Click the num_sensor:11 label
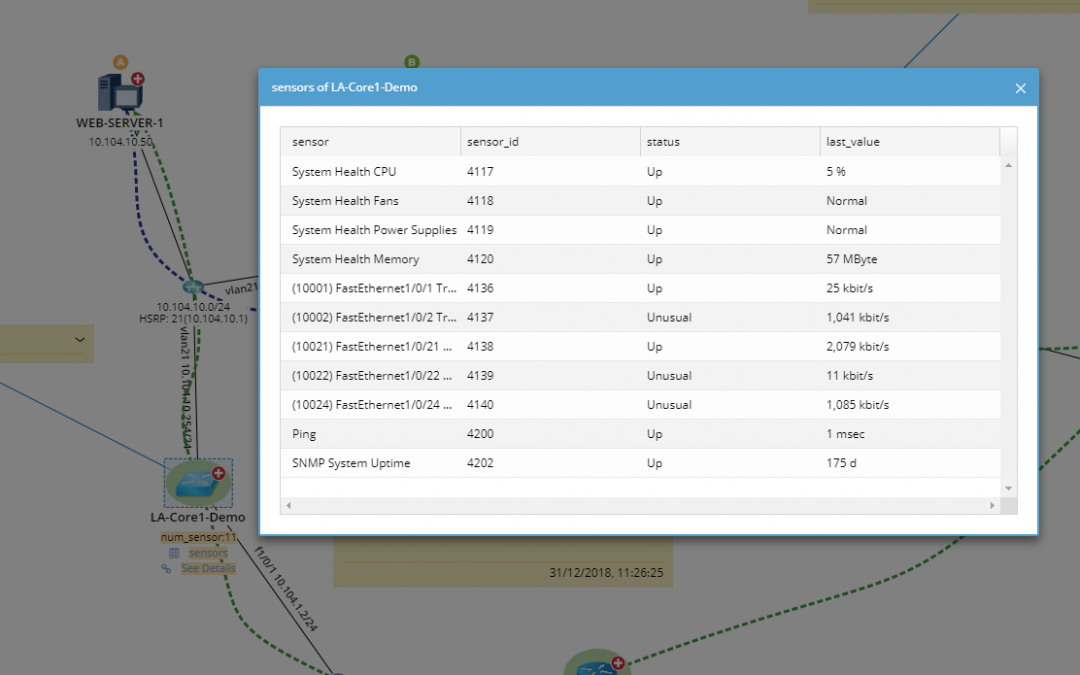 (x=198, y=537)
